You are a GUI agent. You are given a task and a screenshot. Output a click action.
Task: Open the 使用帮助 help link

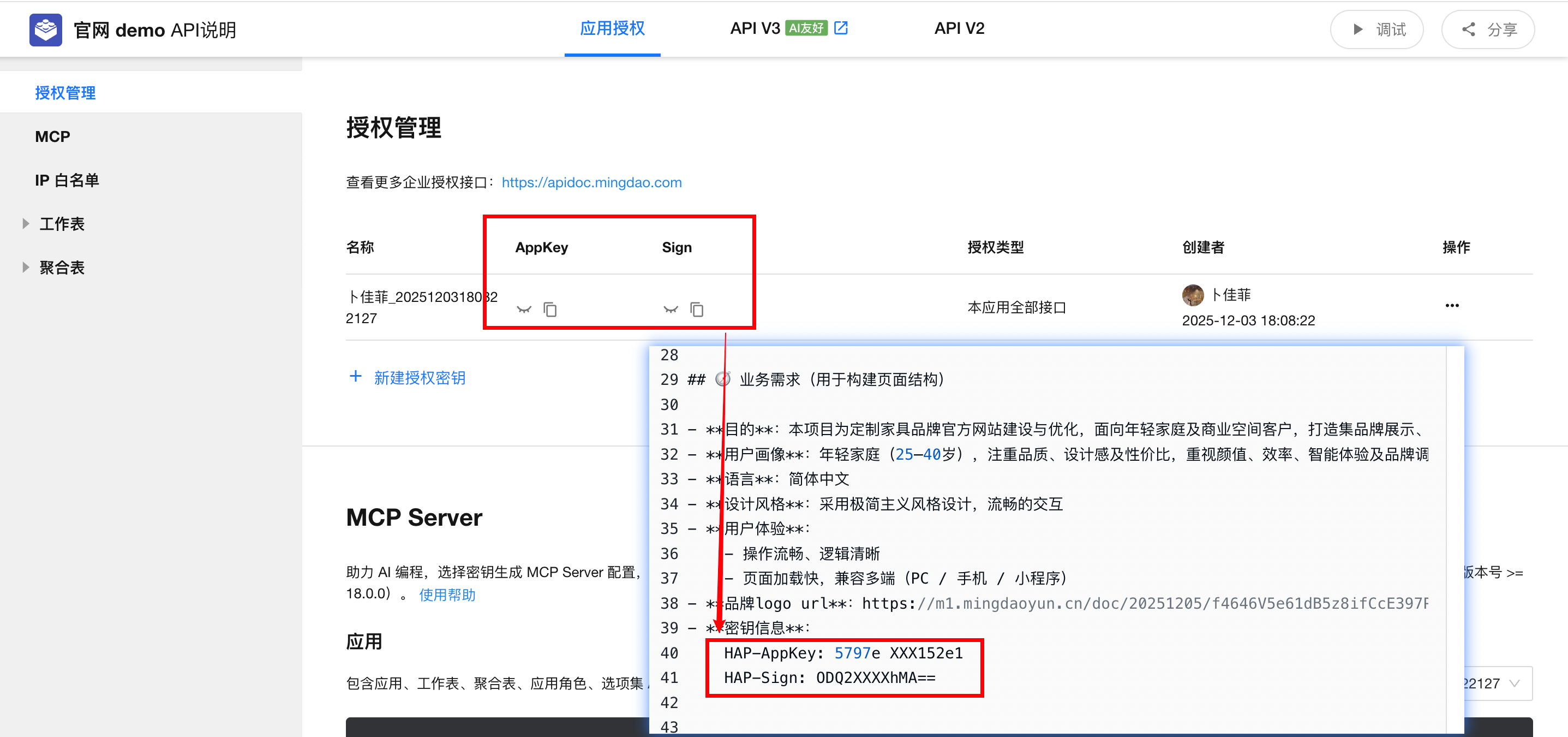coord(447,595)
